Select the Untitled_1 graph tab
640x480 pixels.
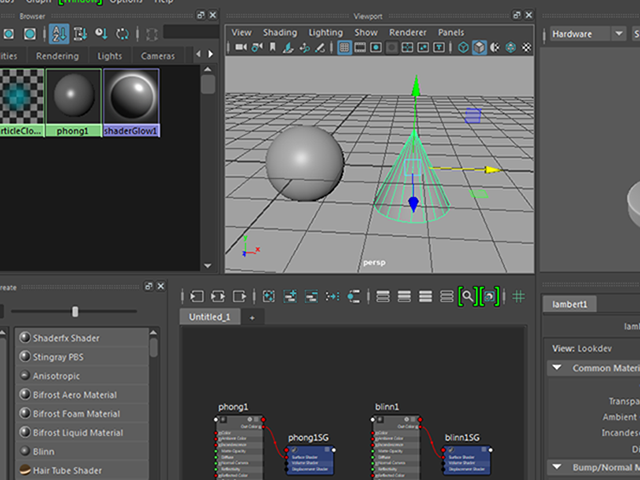point(210,317)
